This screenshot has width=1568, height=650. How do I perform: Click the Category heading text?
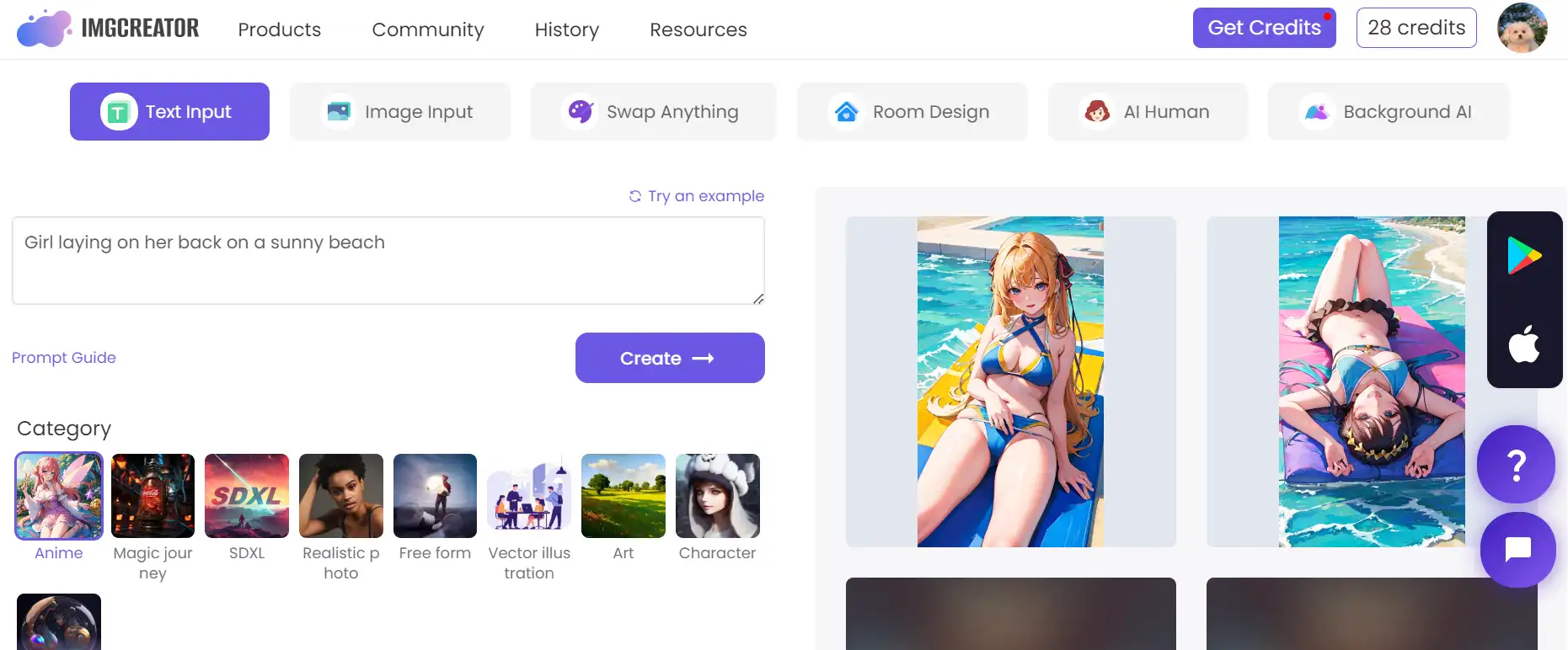tap(64, 429)
